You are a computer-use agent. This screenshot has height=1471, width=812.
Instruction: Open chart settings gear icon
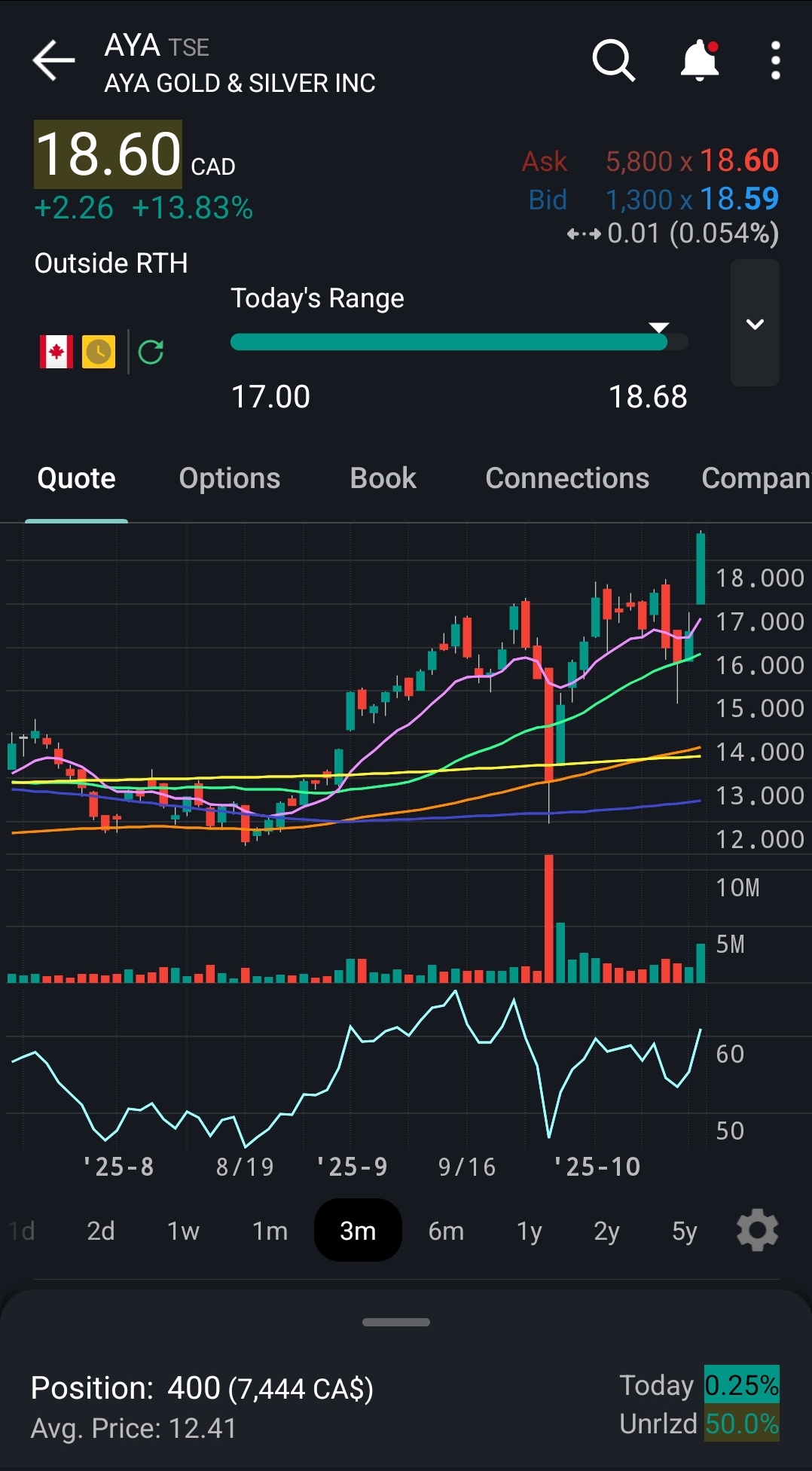[x=757, y=1231]
